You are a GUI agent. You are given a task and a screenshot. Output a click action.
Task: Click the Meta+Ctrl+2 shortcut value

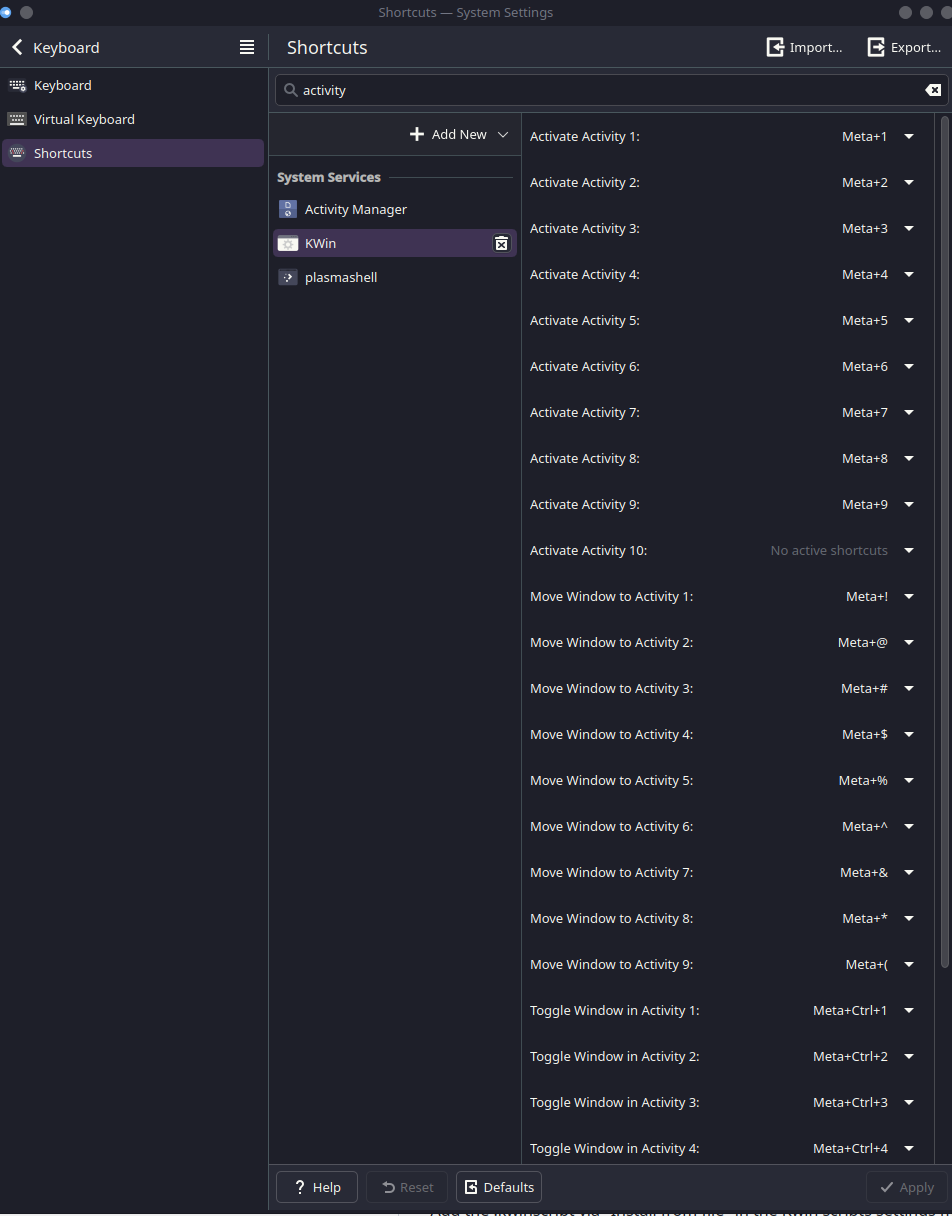point(850,1056)
